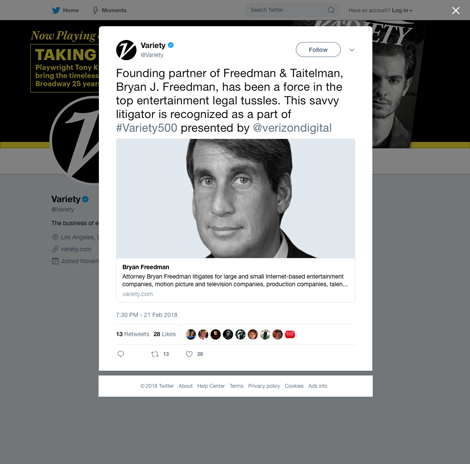Open the @verizondigital mention
Image resolution: width=470 pixels, height=464 pixels.
(292, 128)
